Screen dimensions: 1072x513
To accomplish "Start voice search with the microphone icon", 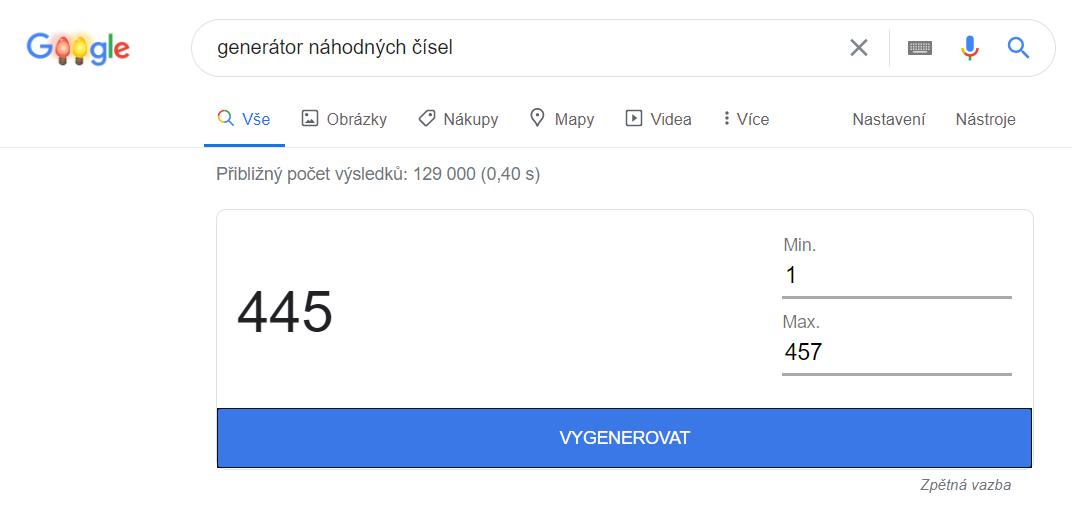I will coord(969,48).
